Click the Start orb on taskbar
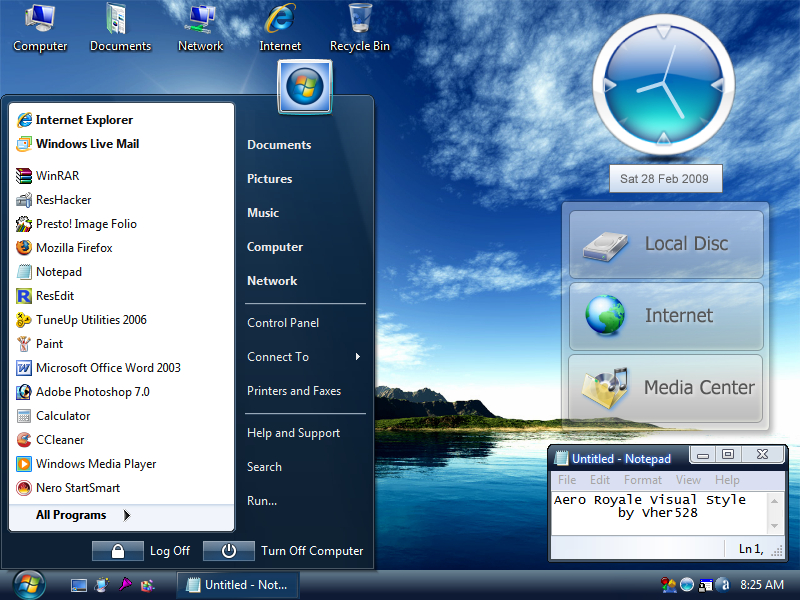 pos(29,585)
